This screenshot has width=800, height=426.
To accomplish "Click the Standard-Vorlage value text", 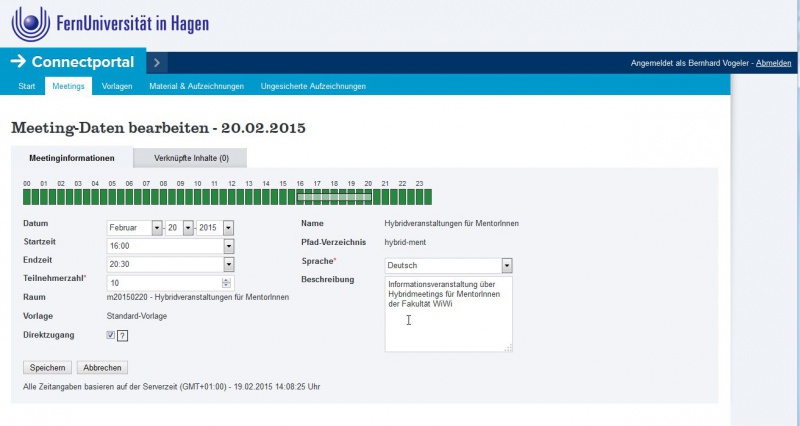I will point(137,316).
